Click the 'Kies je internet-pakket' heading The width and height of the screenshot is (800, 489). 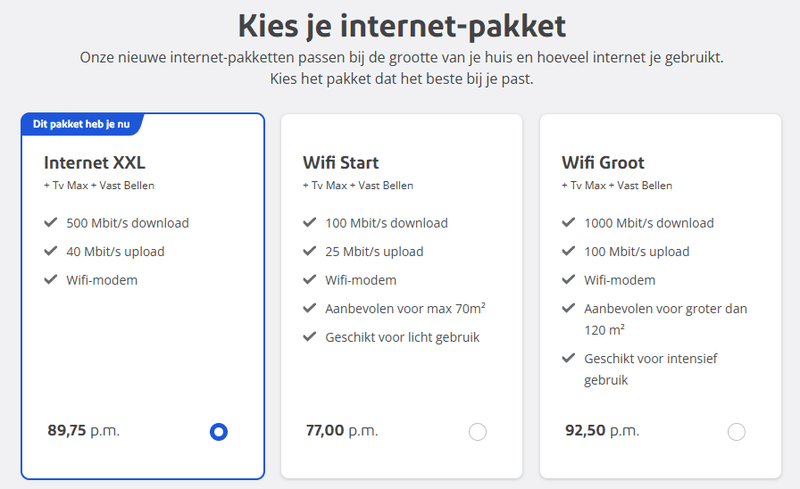(x=400, y=24)
